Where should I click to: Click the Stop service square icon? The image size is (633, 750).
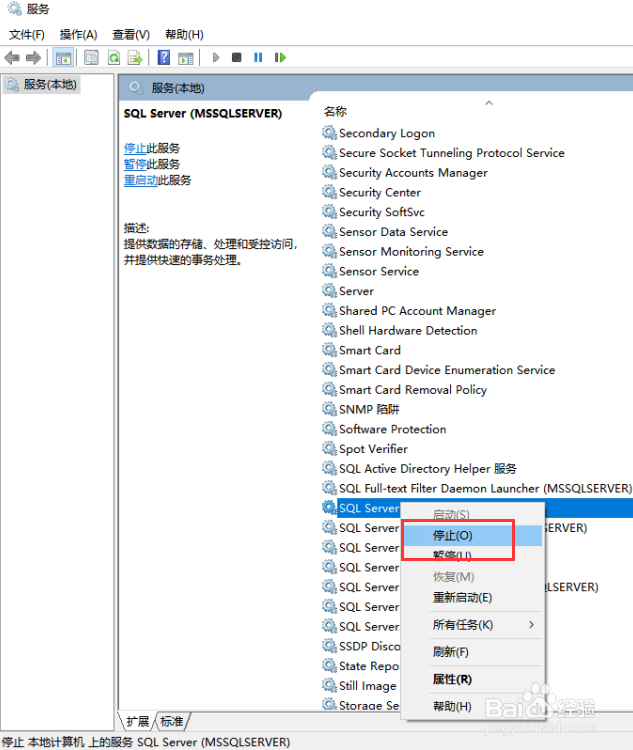click(236, 57)
